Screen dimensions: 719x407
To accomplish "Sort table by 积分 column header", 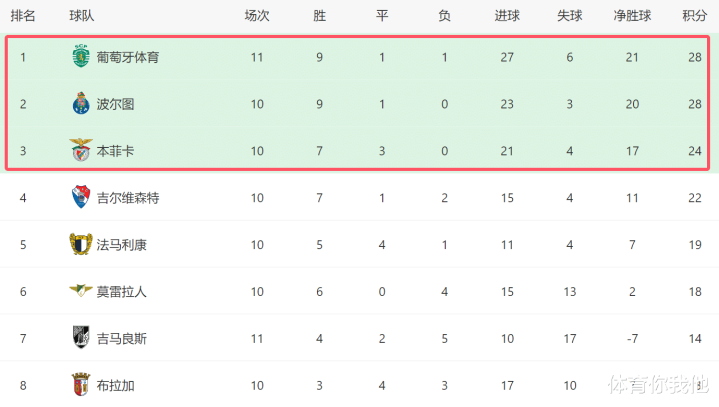I will (694, 16).
